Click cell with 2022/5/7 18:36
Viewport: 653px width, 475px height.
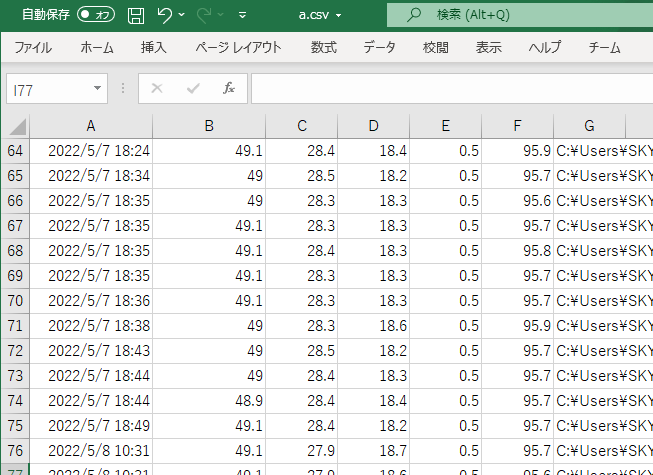(x=91, y=301)
